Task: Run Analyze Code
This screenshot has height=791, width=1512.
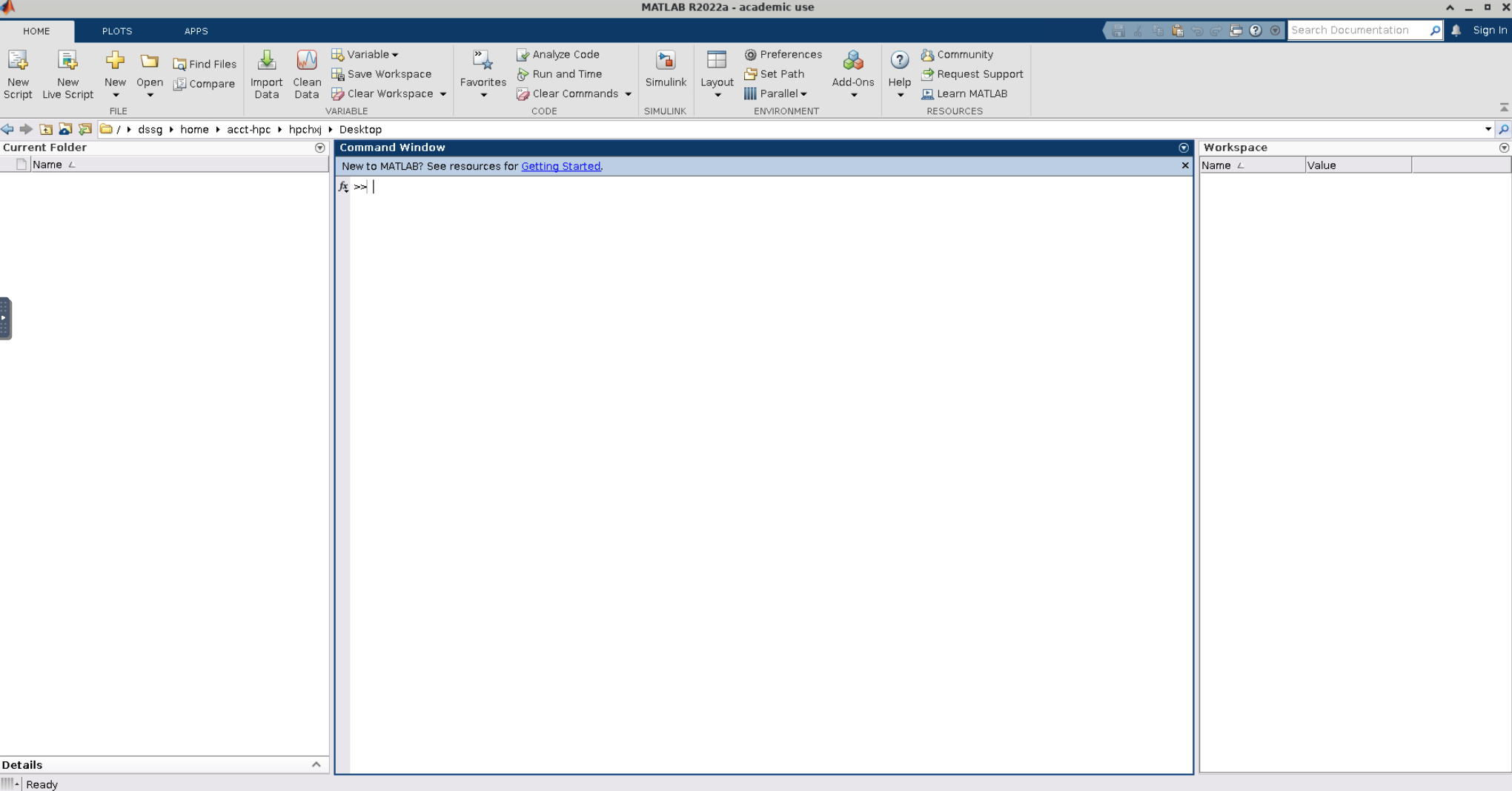Action: (558, 54)
